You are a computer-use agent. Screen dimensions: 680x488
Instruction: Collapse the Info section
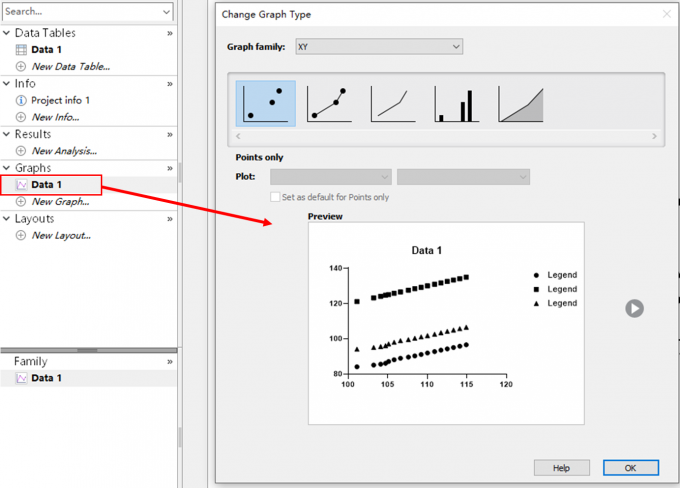7,83
